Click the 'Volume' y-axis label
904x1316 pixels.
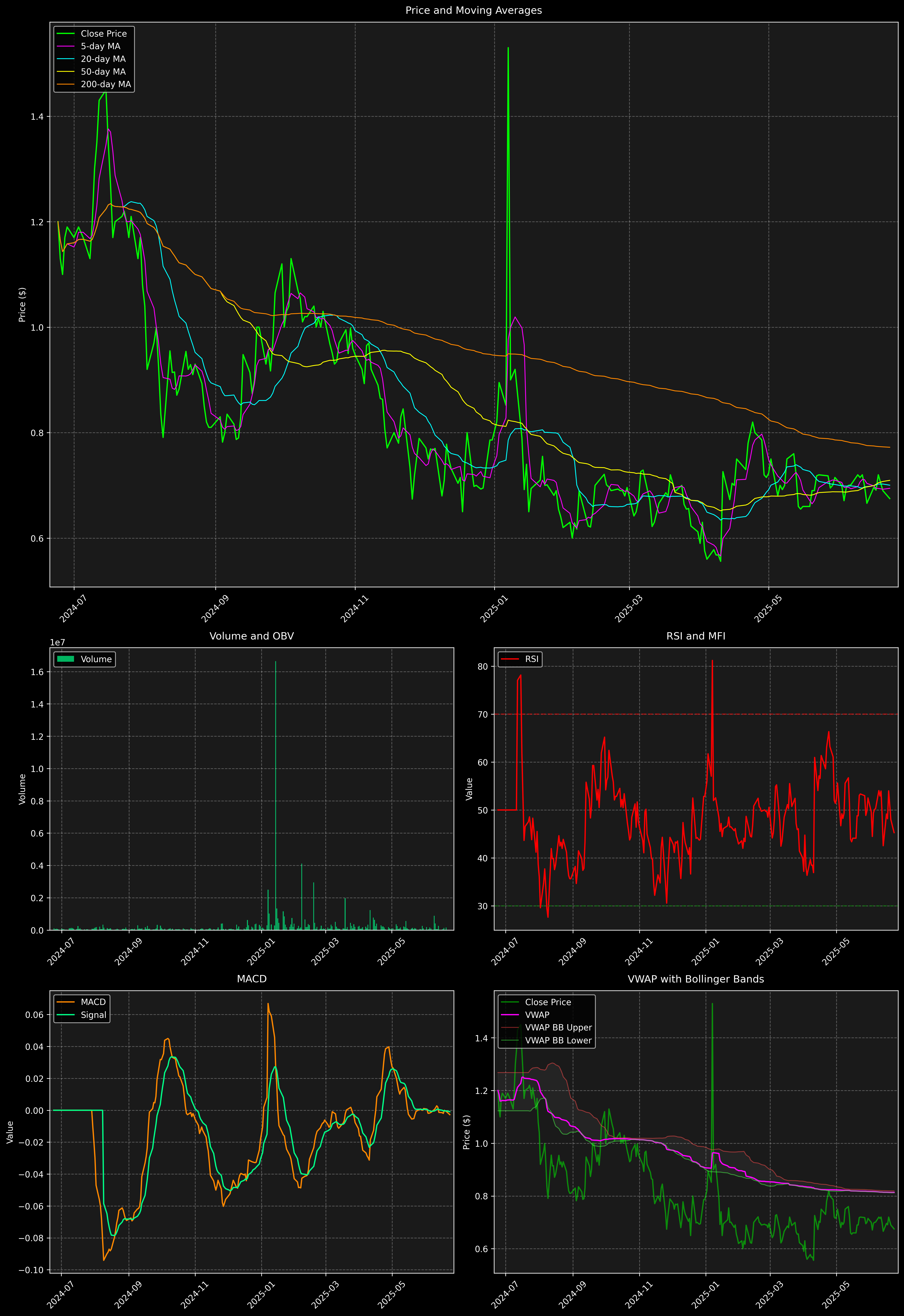pos(22,789)
